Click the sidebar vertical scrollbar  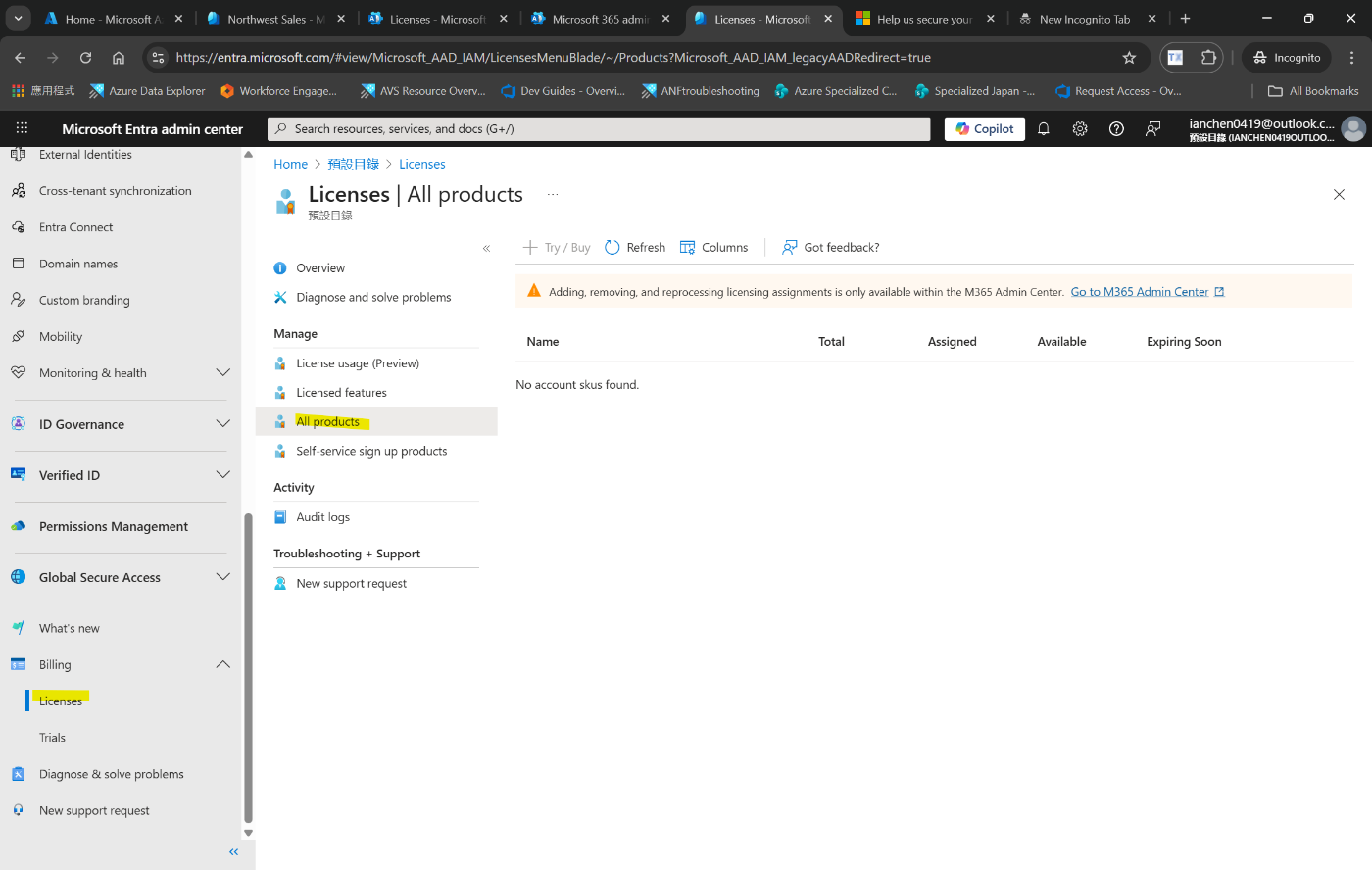tap(248, 666)
